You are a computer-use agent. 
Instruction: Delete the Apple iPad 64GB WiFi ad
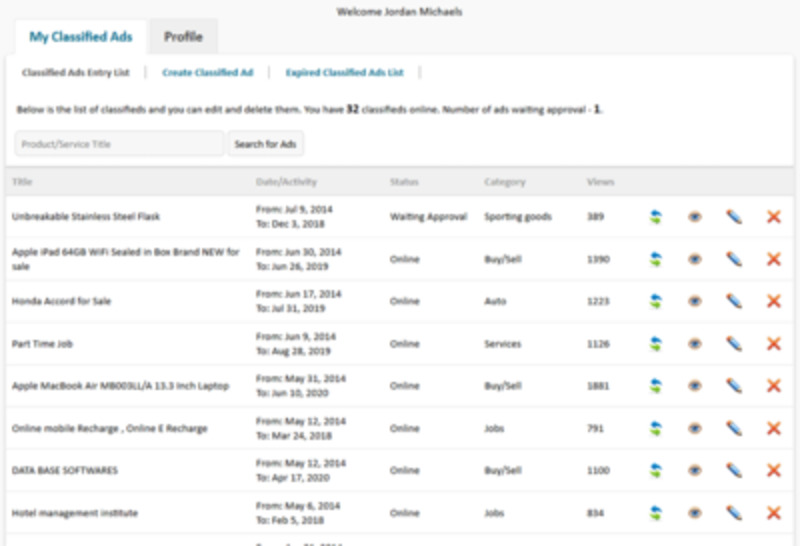click(774, 259)
